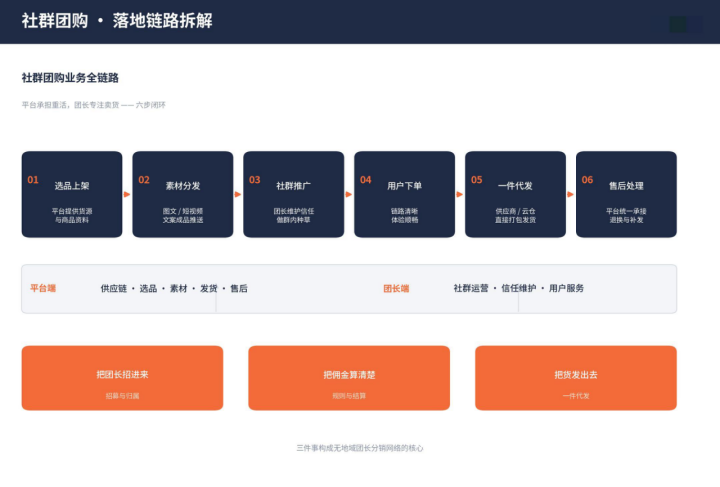720x487 pixels.
Task: Select the step title 售后处理
Action: tap(626, 186)
